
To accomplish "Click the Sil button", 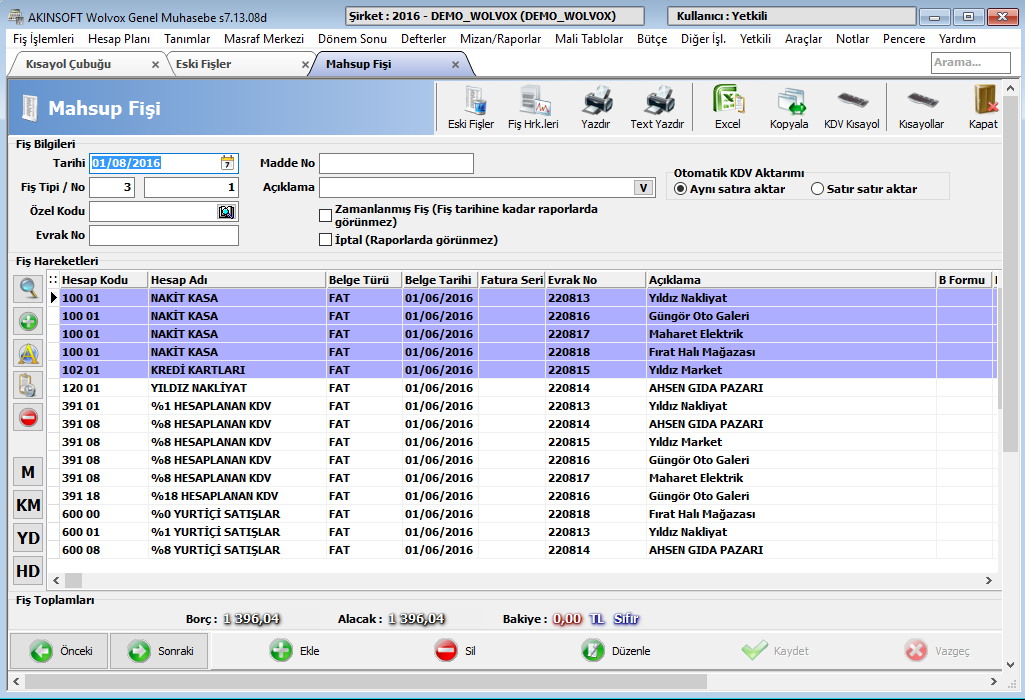I will pyautogui.click(x=456, y=651).
